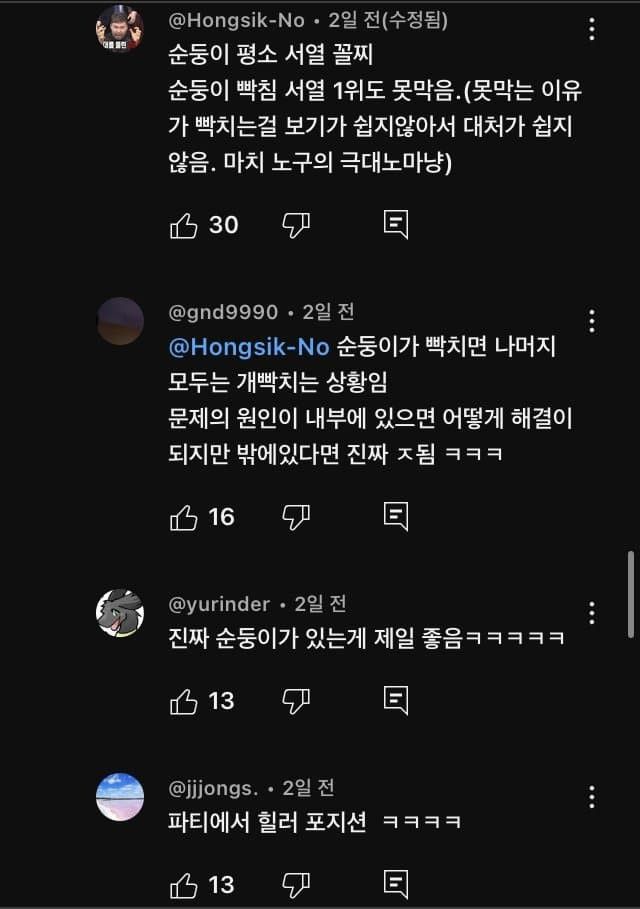Image resolution: width=640 pixels, height=909 pixels.
Task: Reply to the @gnd9990 comment
Action: click(x=396, y=516)
